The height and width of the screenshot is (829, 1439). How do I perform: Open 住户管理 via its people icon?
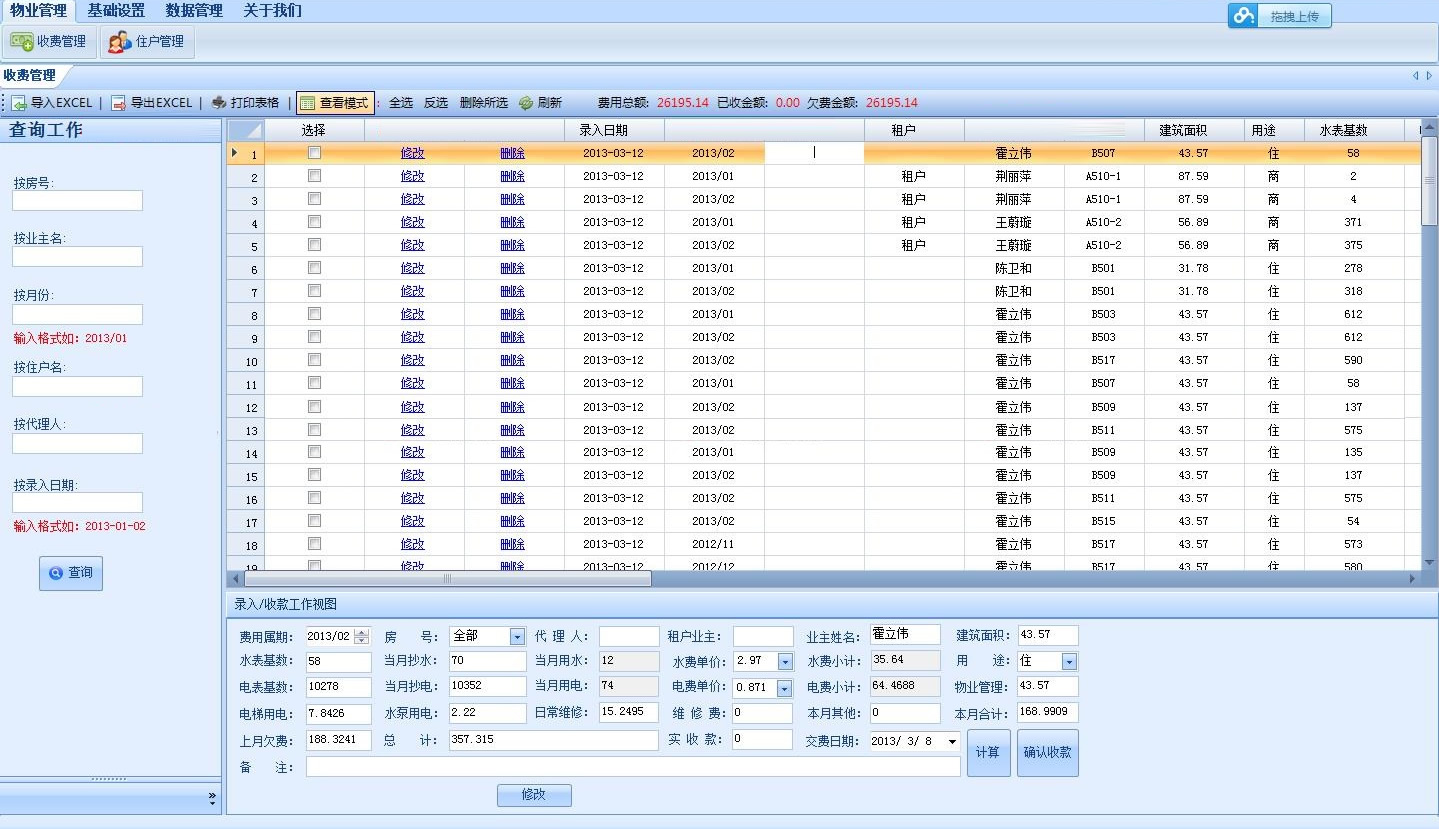119,43
